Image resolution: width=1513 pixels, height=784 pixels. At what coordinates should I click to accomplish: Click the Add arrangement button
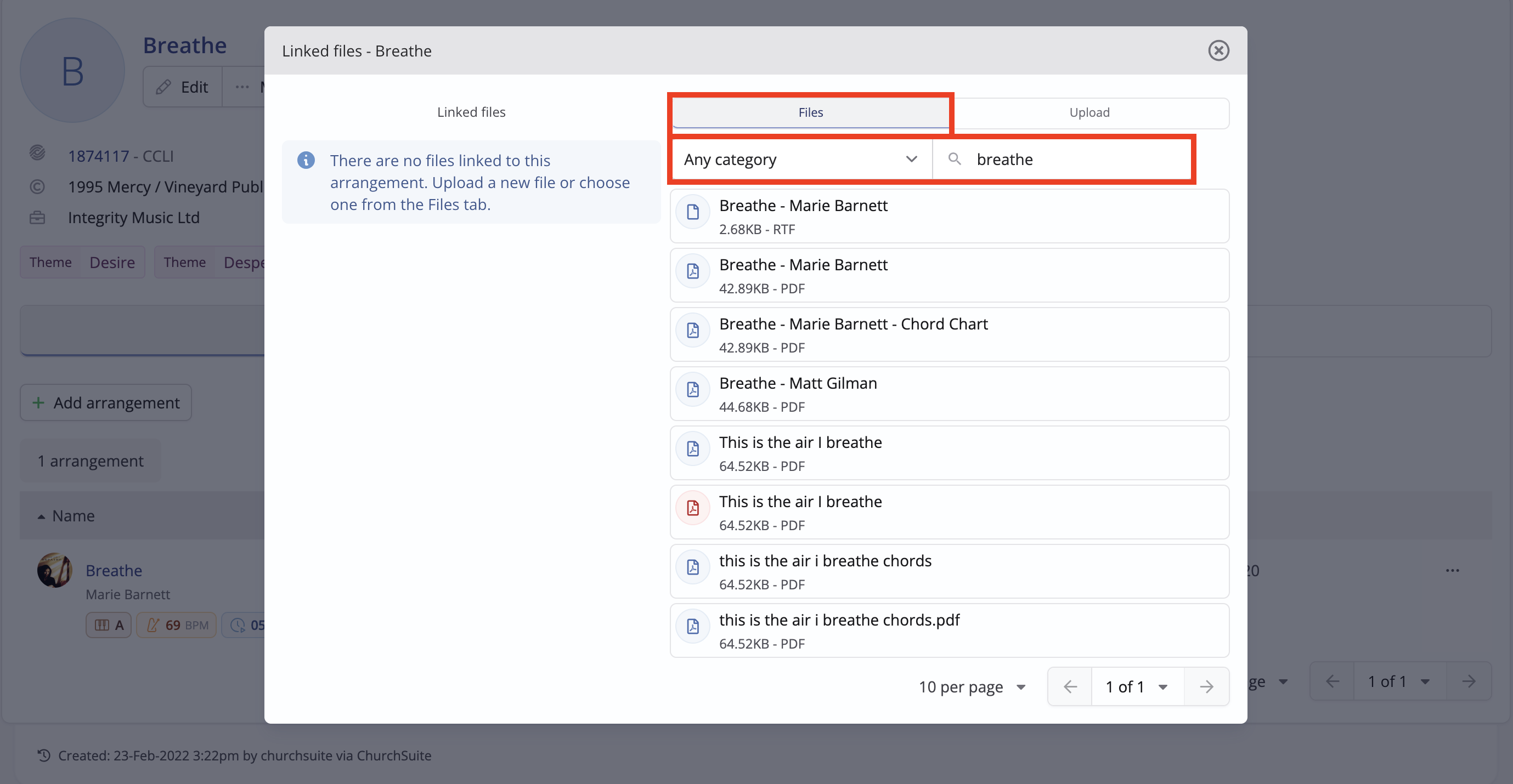coord(106,402)
